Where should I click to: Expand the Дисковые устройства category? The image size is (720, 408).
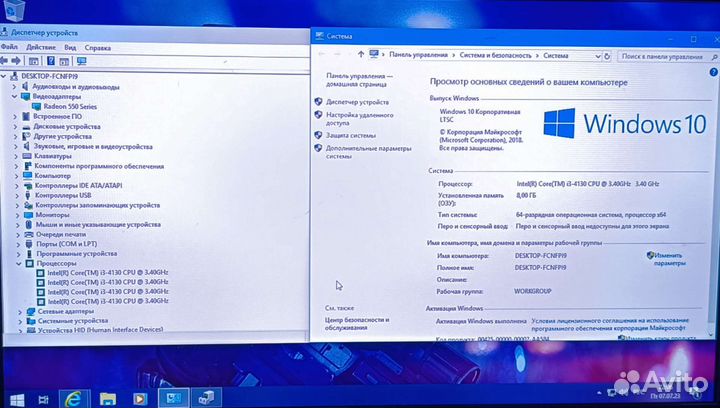pos(15,126)
